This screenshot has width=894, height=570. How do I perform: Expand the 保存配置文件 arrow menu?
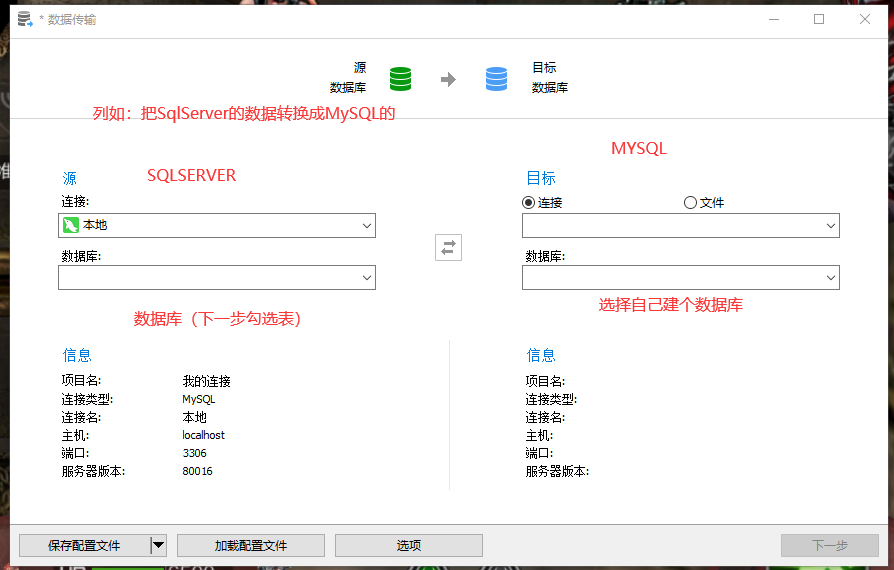click(159, 545)
